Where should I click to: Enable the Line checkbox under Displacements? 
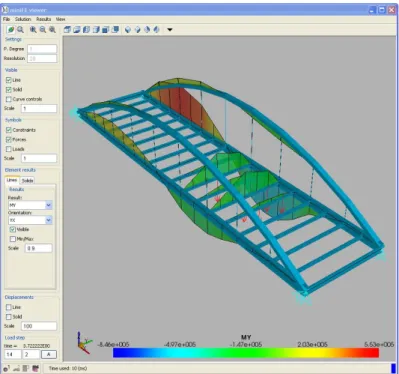[x=9, y=307]
